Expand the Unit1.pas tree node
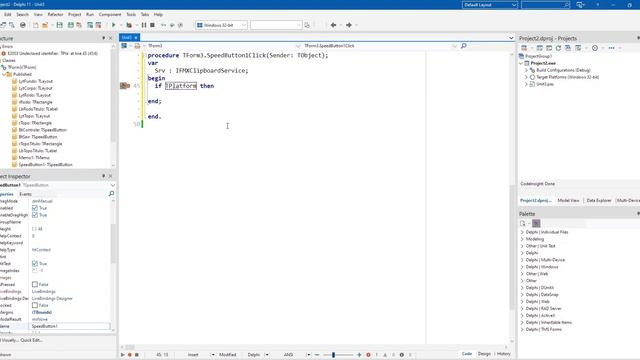 pos(526,84)
